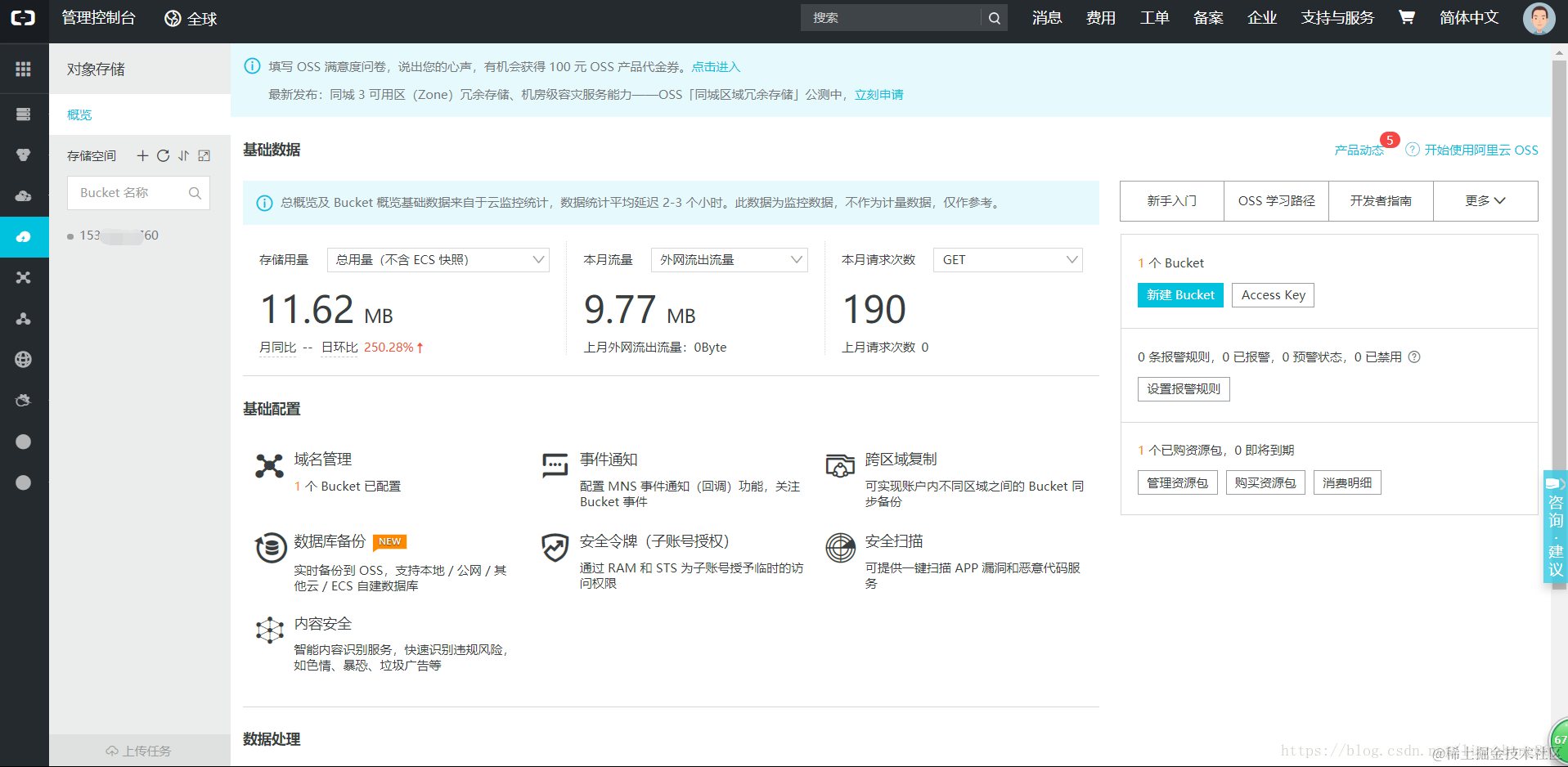Select the 概览 overview tab

(x=79, y=114)
